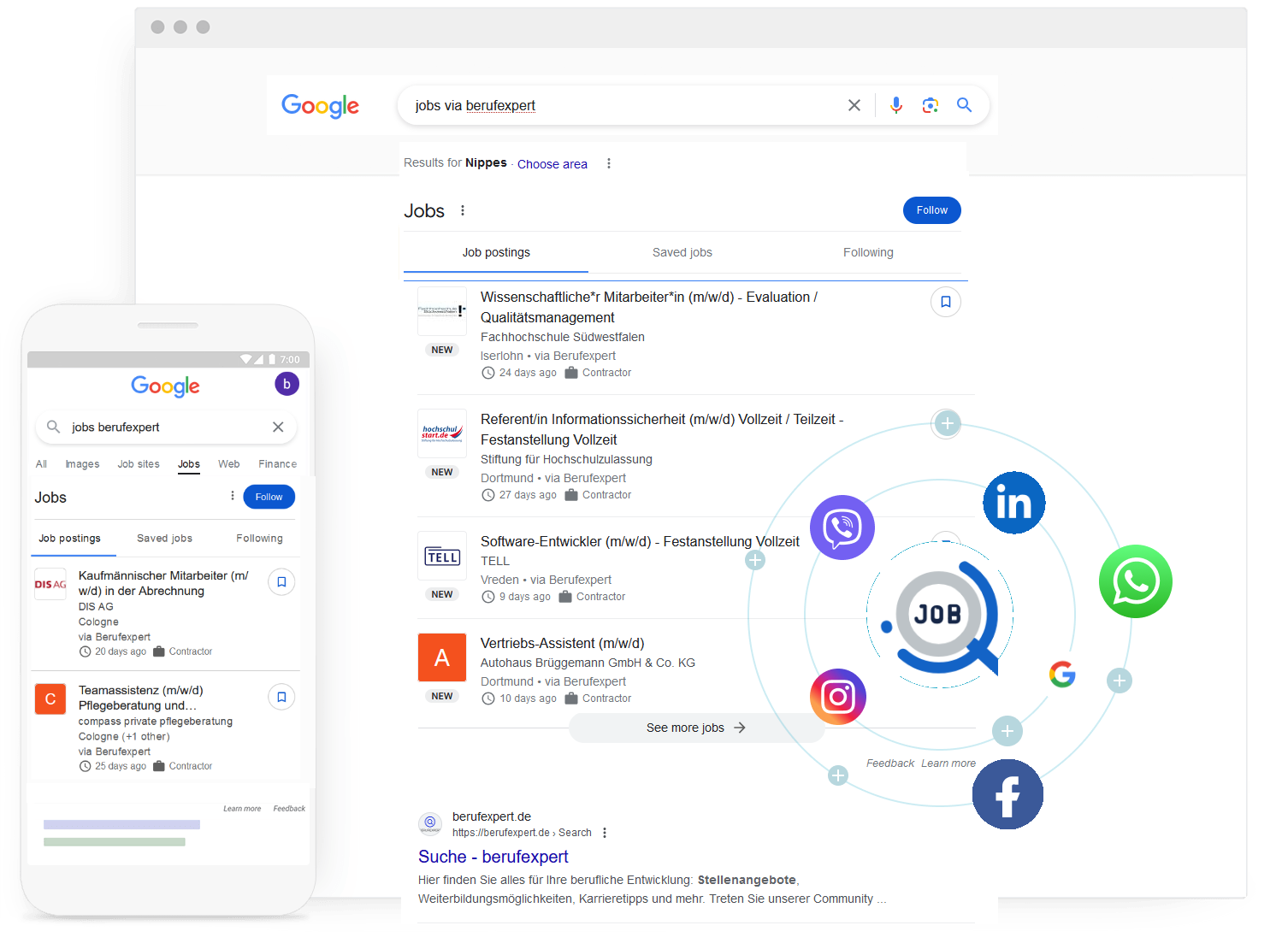Open Teamassistenz Pflegeberatung job on phone
1288x949 pixels.
141,698
